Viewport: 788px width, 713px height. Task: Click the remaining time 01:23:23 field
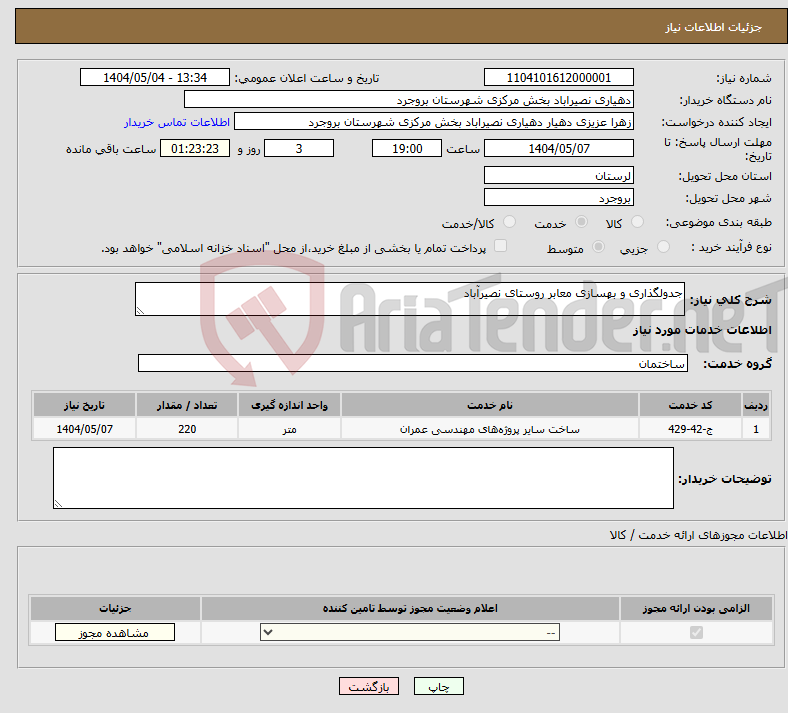(195, 148)
